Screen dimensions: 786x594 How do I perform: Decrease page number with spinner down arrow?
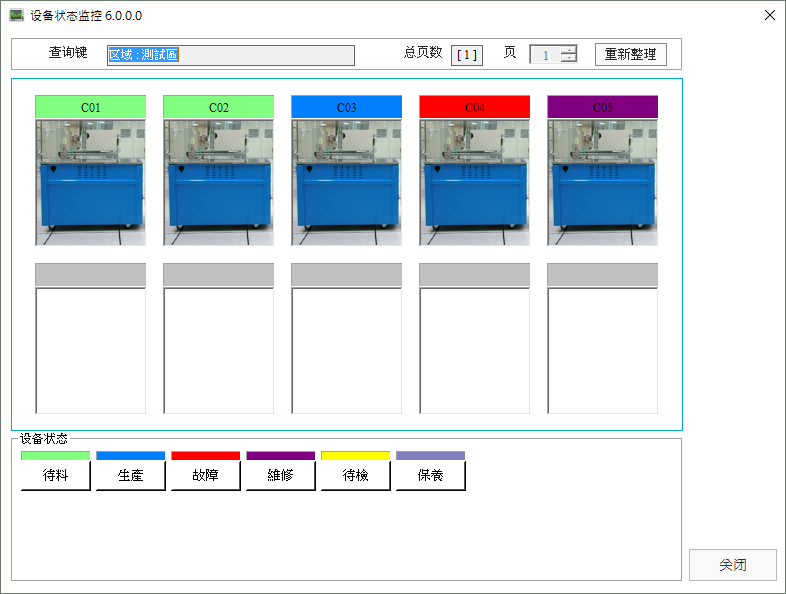click(x=568, y=58)
